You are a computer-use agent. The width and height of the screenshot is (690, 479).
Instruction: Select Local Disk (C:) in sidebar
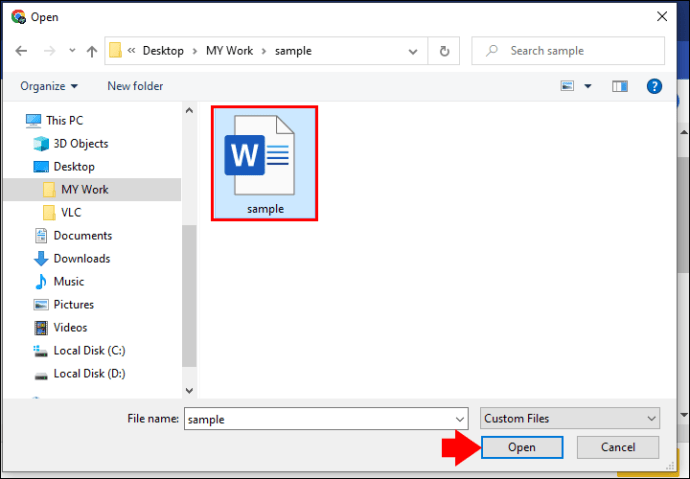(x=89, y=351)
